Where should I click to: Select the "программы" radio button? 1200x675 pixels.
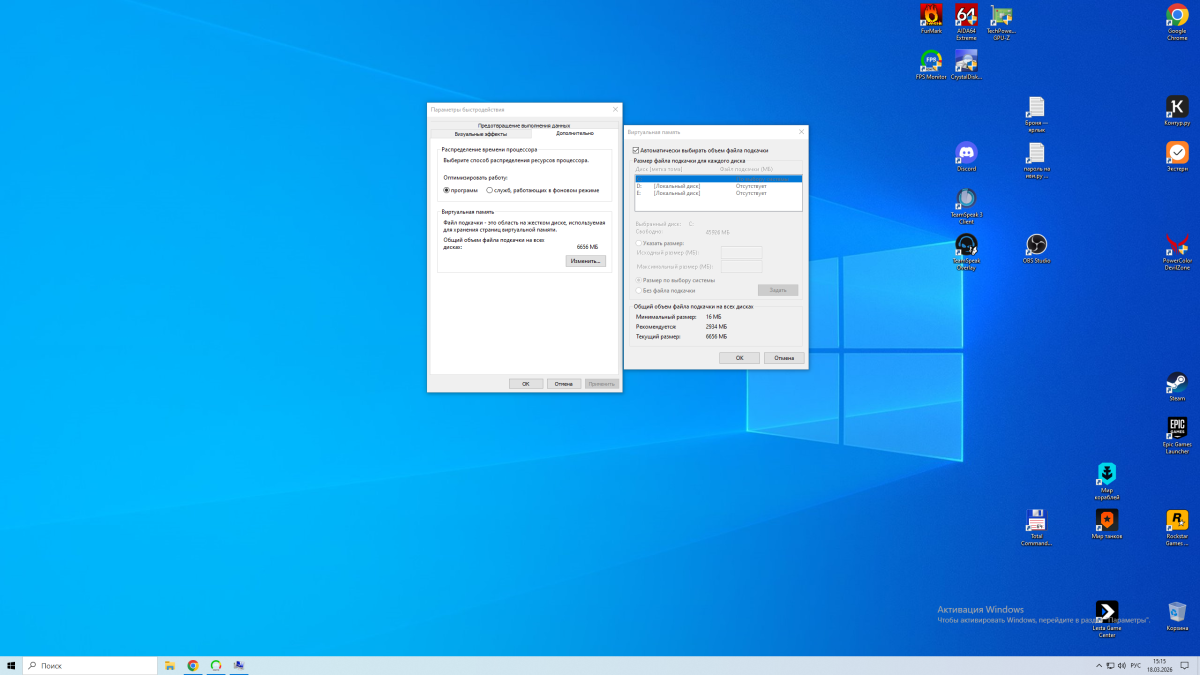(x=447, y=190)
